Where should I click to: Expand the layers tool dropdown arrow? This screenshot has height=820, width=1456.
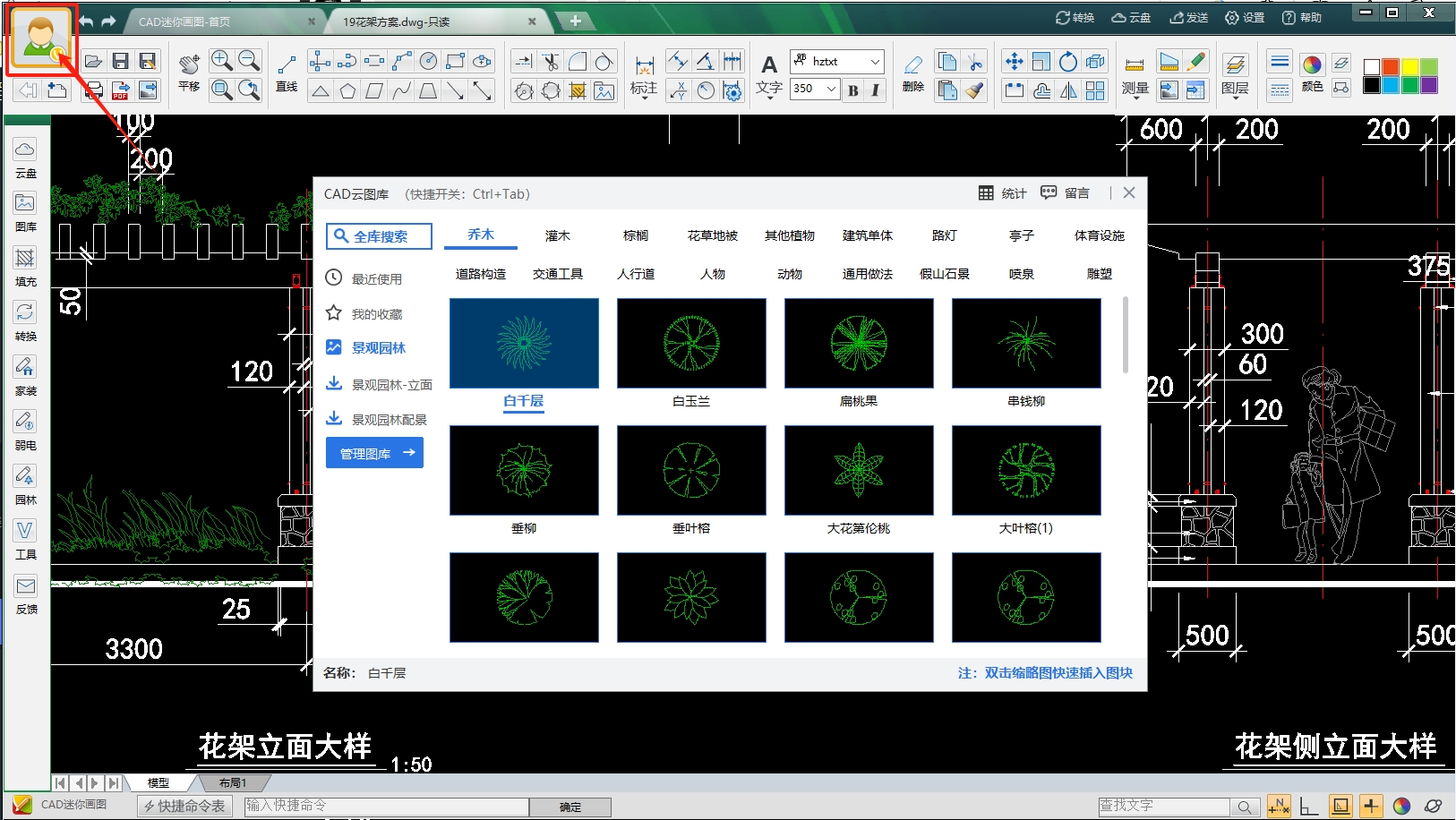tap(1235, 98)
